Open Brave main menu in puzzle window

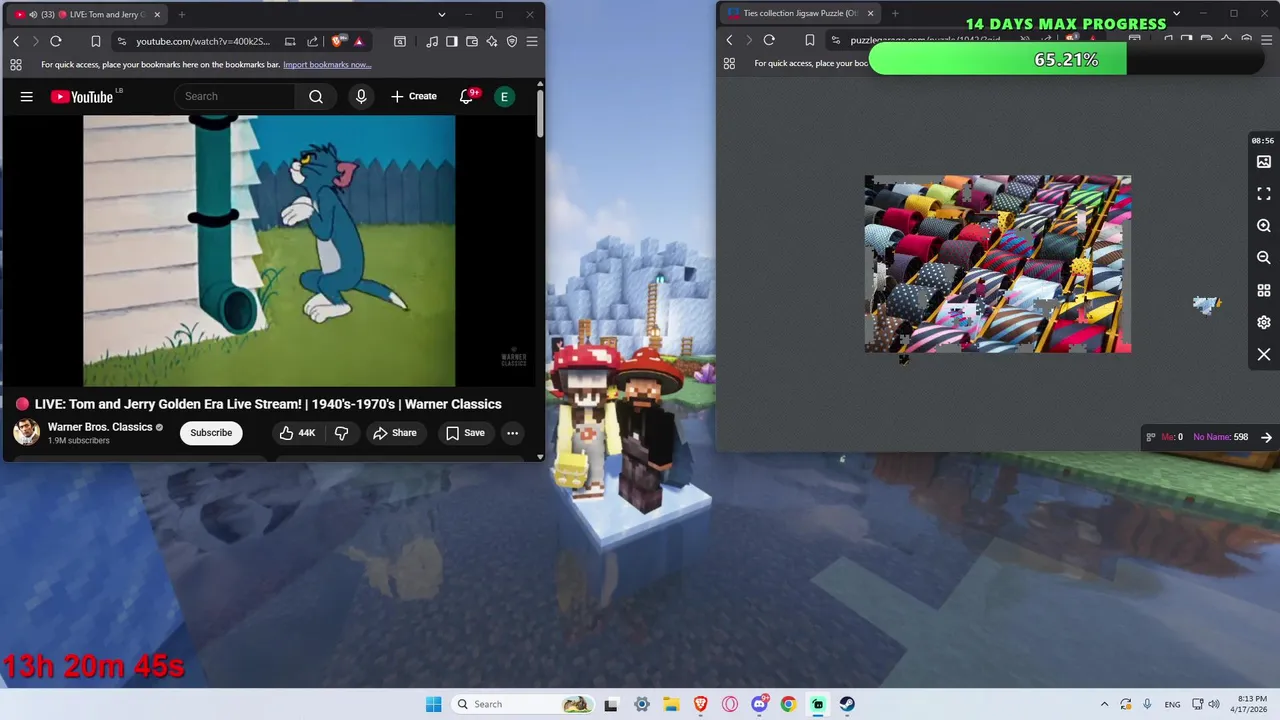(1267, 40)
